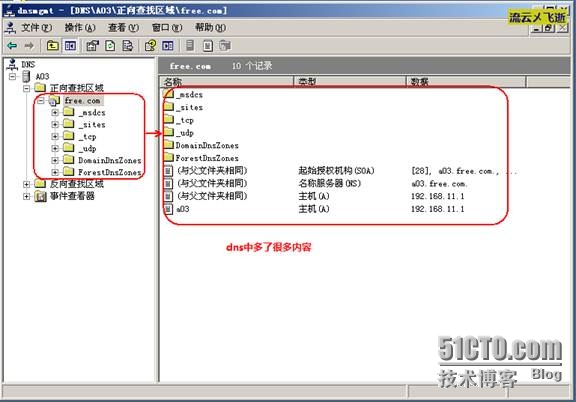Select 正向查找区域 in the tree

pos(76,88)
